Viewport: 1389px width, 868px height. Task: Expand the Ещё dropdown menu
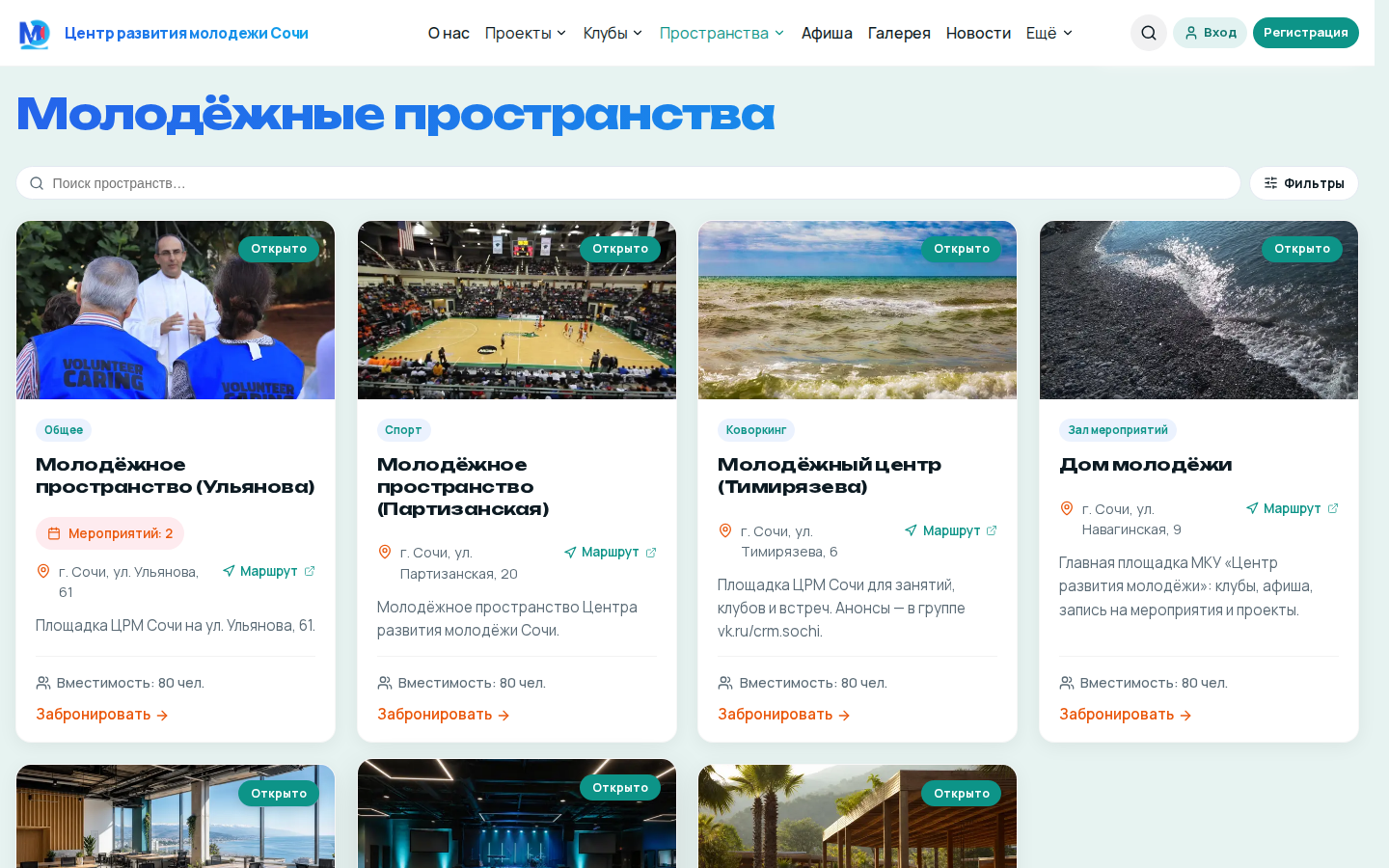tap(1049, 33)
